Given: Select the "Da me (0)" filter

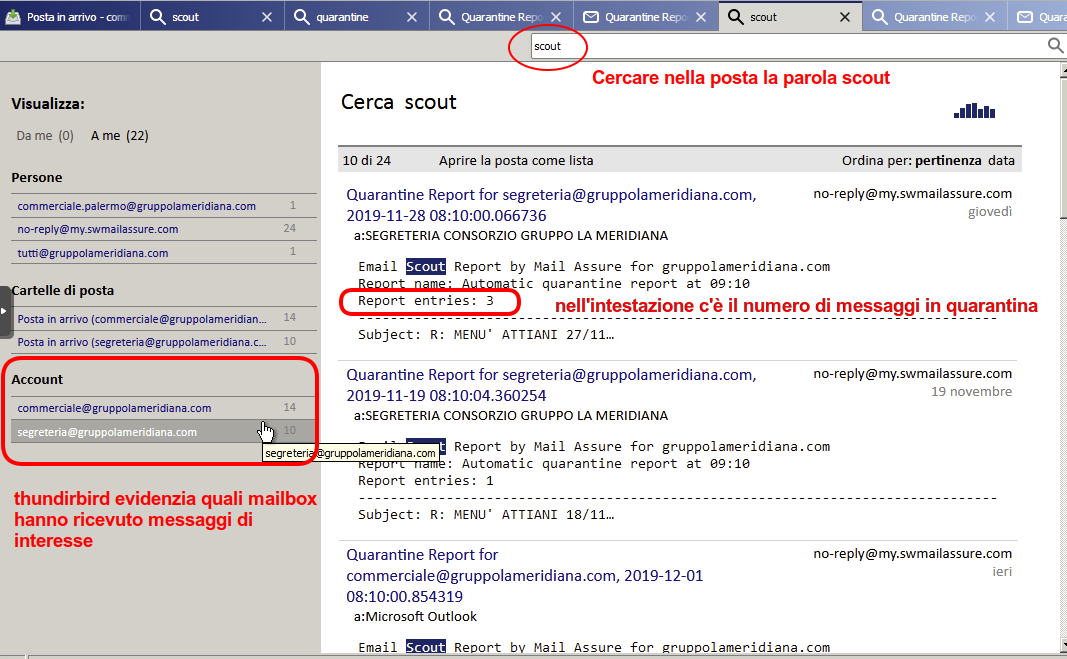Looking at the screenshot, I should coord(45,136).
